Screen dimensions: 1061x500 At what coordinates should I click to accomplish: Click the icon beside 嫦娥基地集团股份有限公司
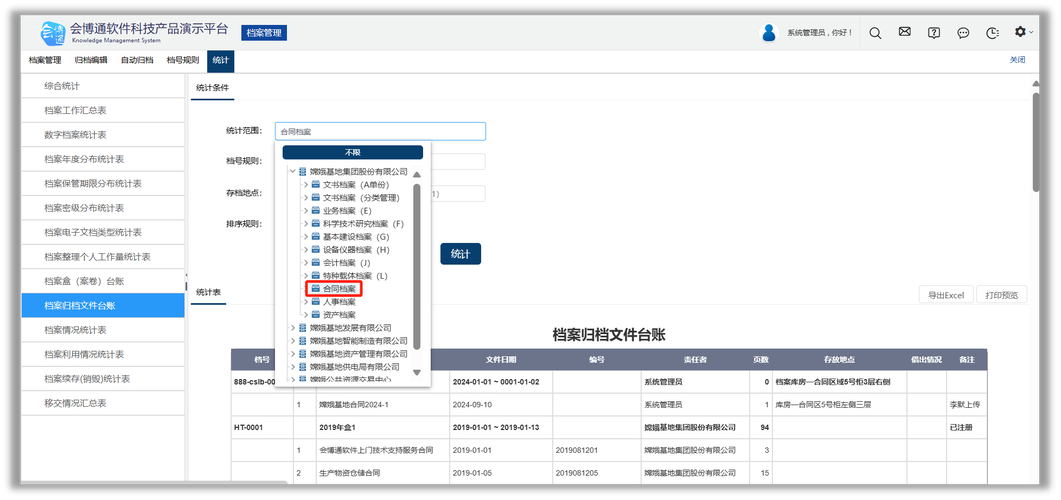(x=302, y=172)
